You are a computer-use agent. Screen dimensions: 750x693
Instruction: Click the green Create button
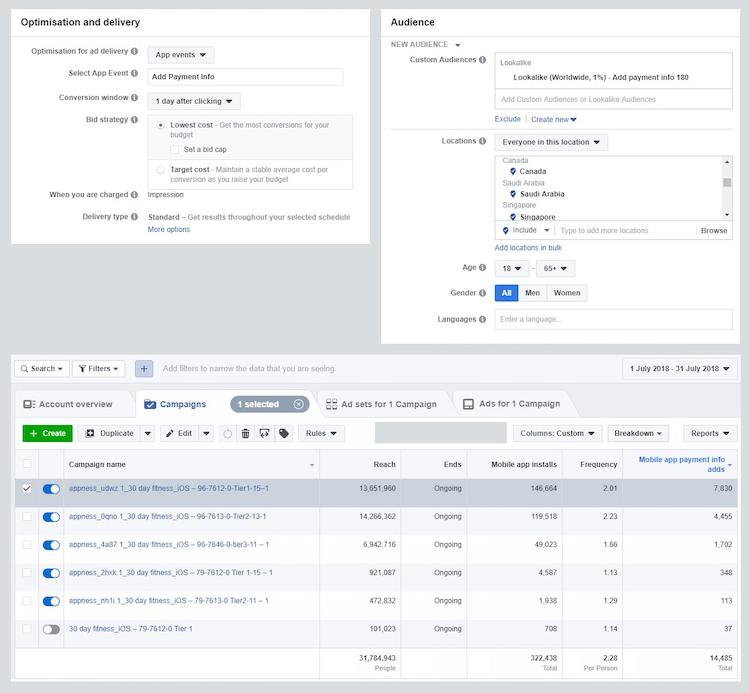[47, 433]
